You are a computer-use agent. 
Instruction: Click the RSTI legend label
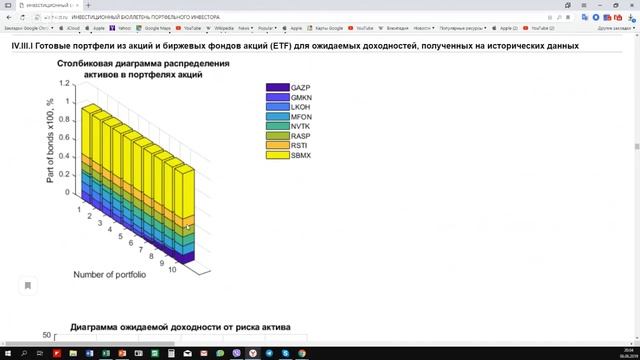click(x=299, y=145)
